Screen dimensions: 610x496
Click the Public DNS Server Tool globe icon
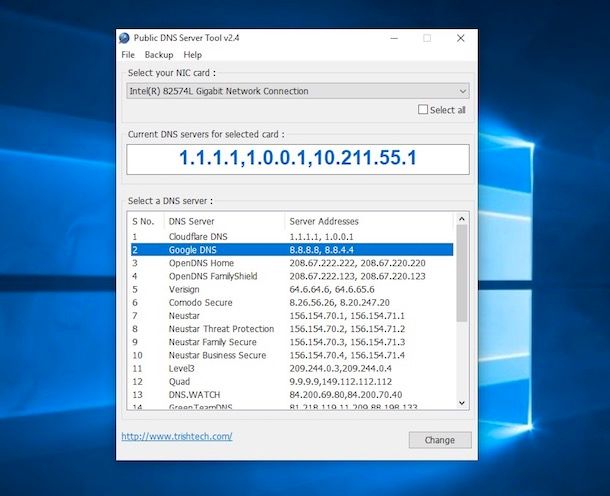click(124, 38)
